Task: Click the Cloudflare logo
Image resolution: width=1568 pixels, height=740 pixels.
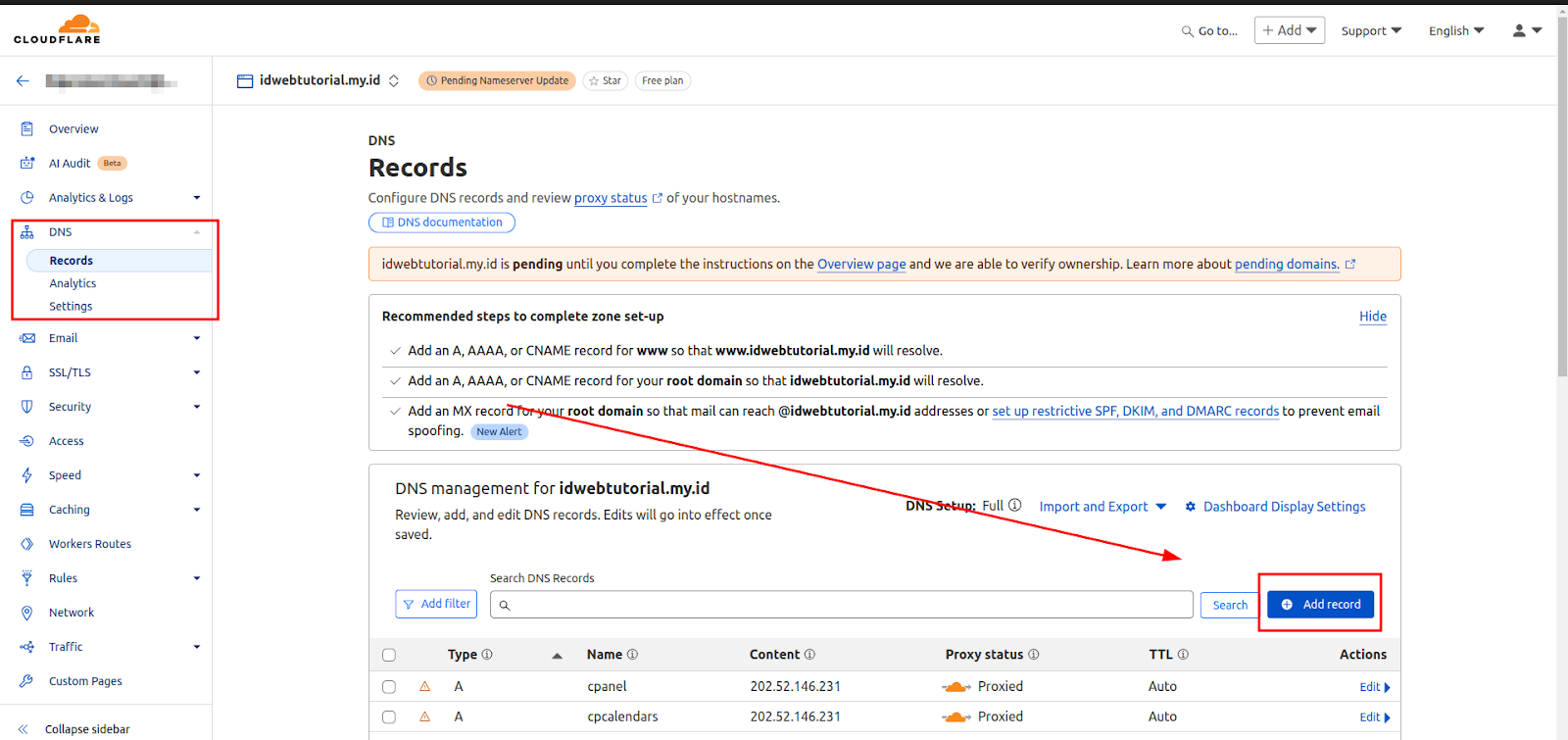Action: pyautogui.click(x=57, y=29)
